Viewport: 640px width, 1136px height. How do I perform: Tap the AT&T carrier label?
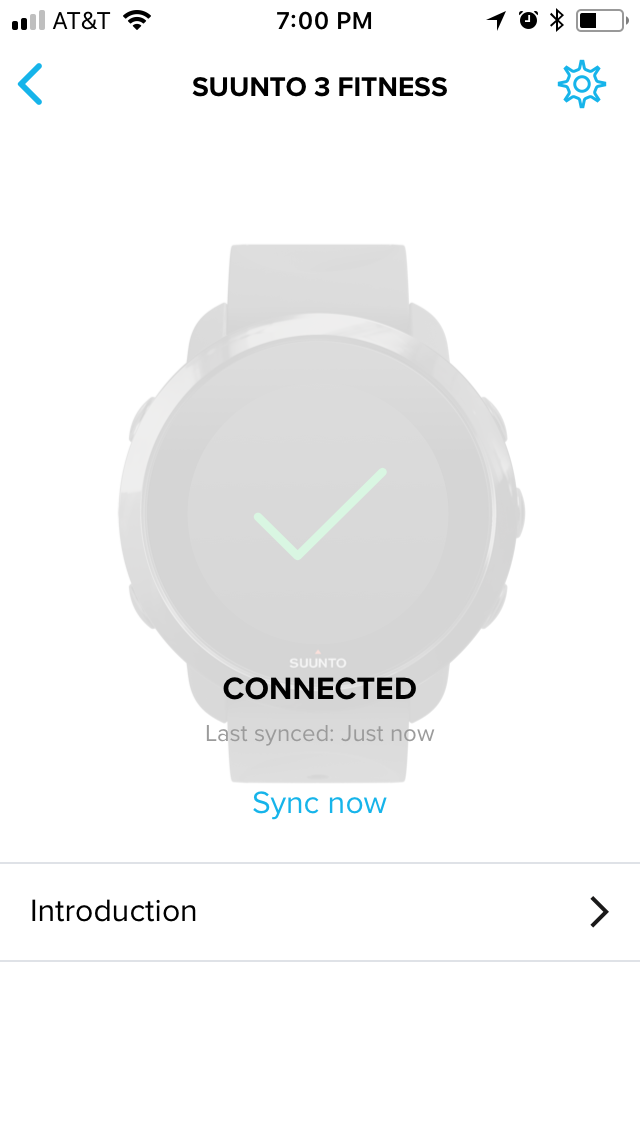pyautogui.click(x=81, y=21)
